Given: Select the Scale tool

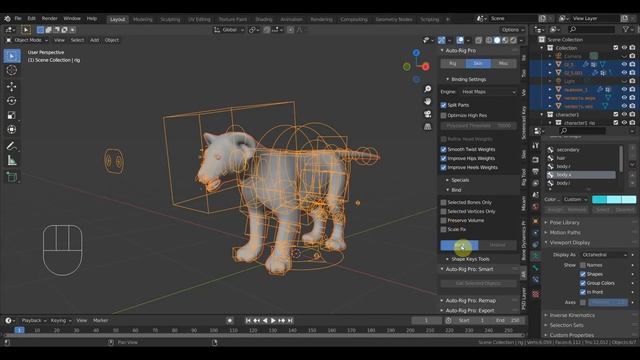Looking at the screenshot, I should tap(12, 115).
